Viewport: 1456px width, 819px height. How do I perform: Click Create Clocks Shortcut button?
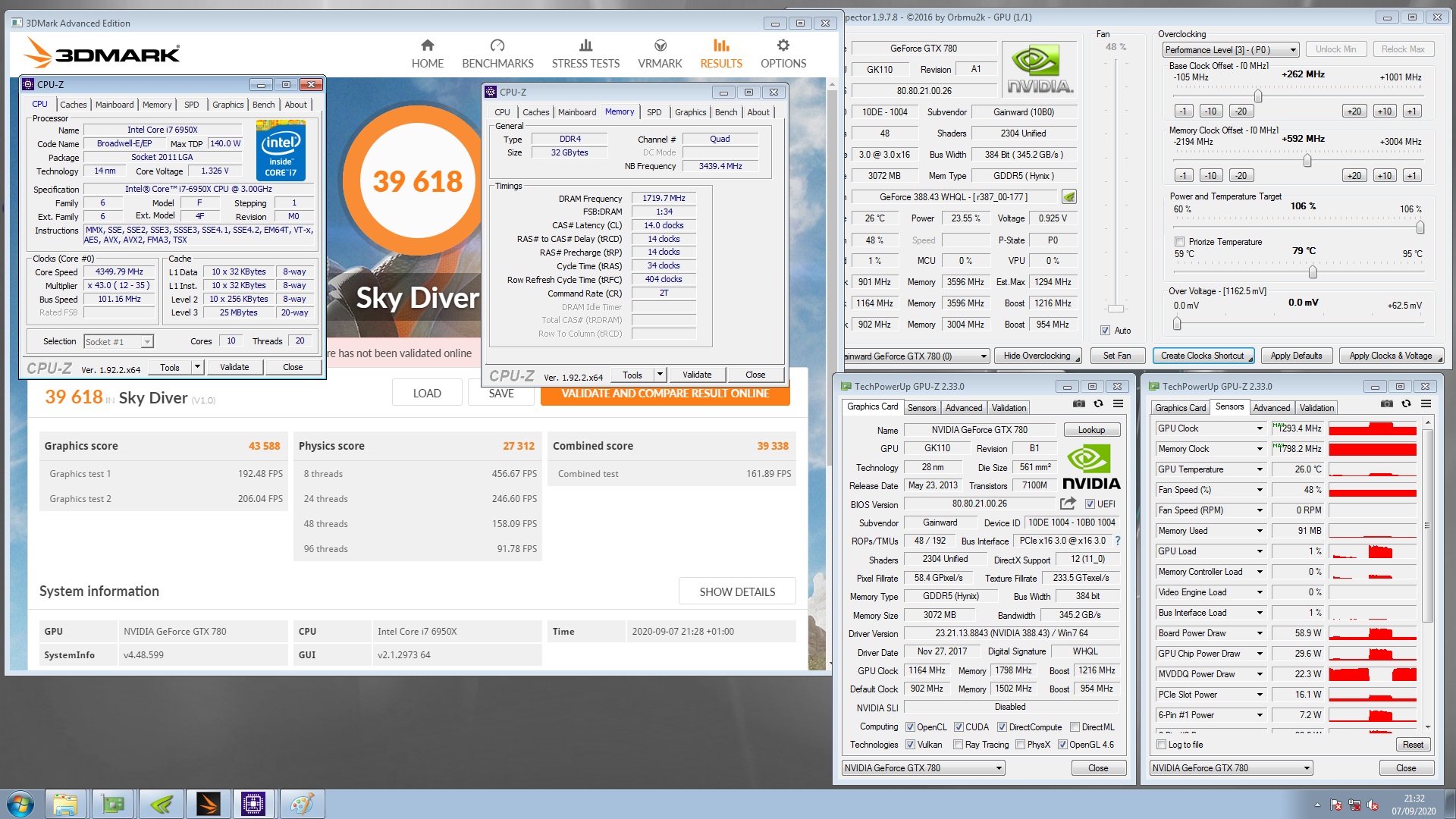1203,356
